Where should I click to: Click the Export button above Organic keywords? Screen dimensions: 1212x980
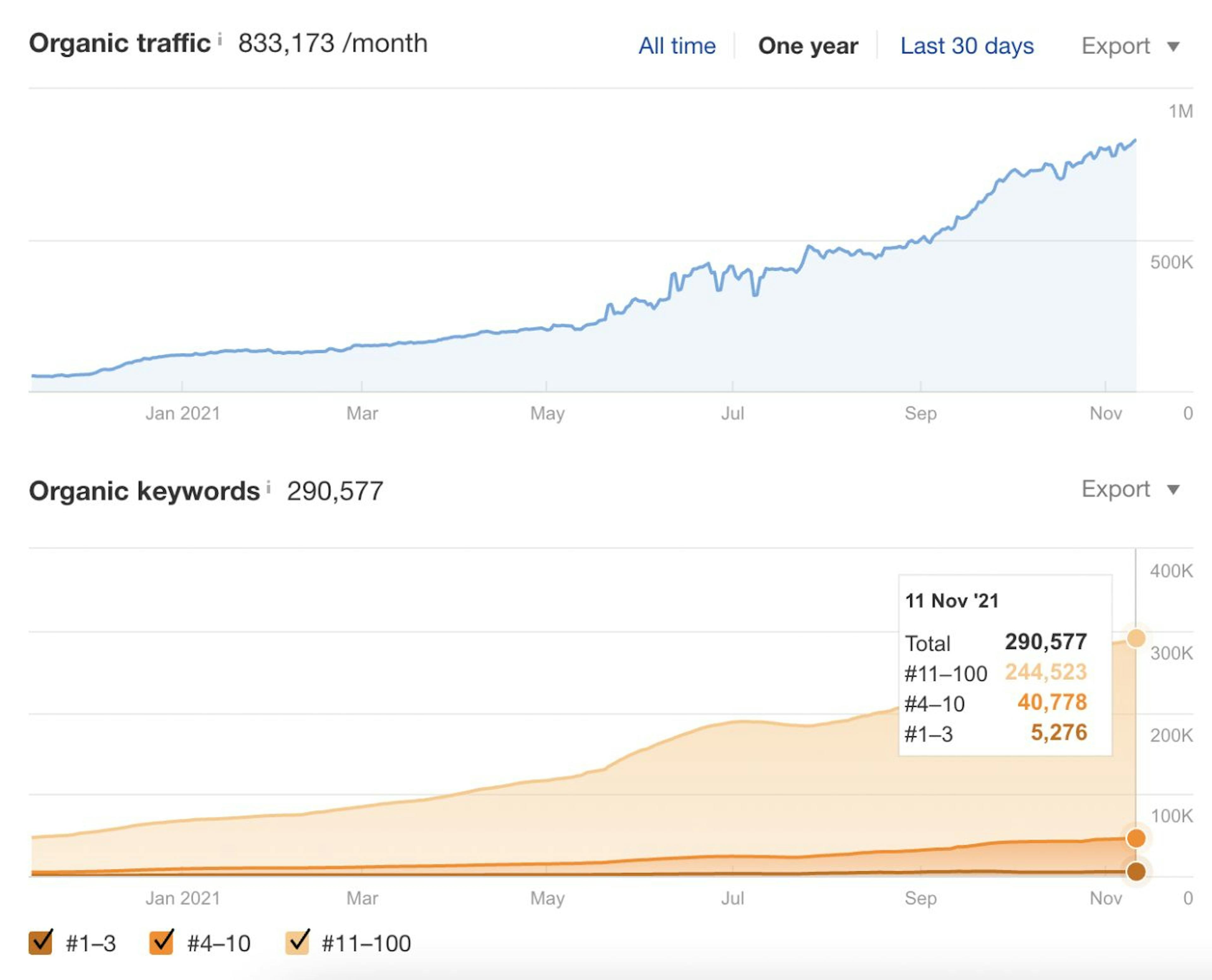[x=1116, y=489]
